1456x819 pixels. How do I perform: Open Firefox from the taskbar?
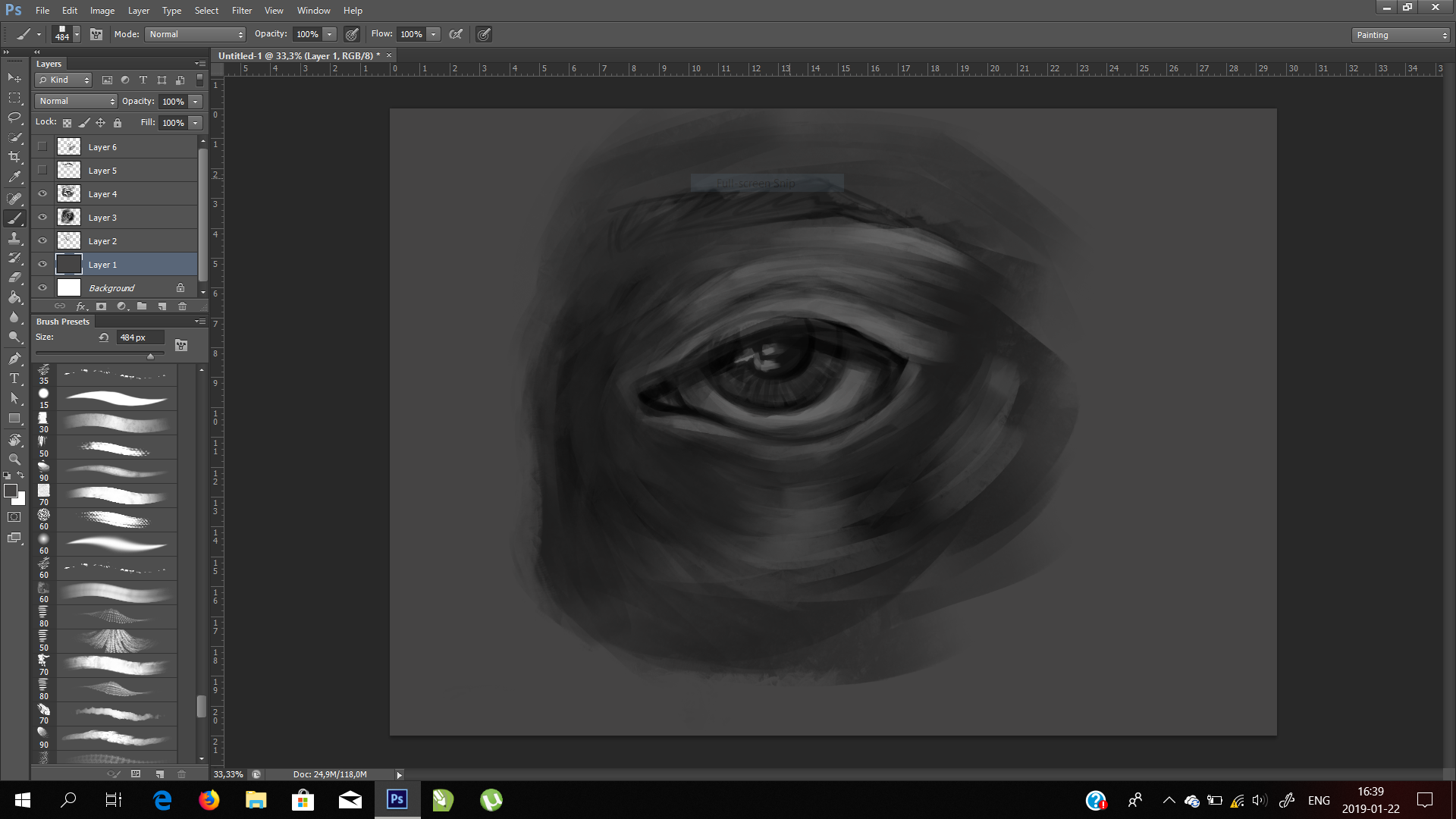(209, 800)
